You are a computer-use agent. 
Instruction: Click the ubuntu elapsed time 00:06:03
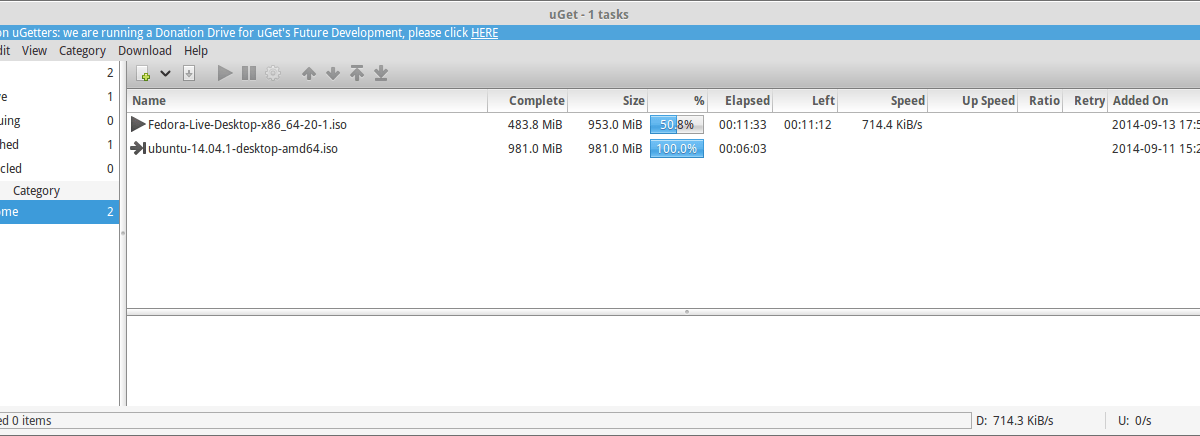pyautogui.click(x=743, y=149)
